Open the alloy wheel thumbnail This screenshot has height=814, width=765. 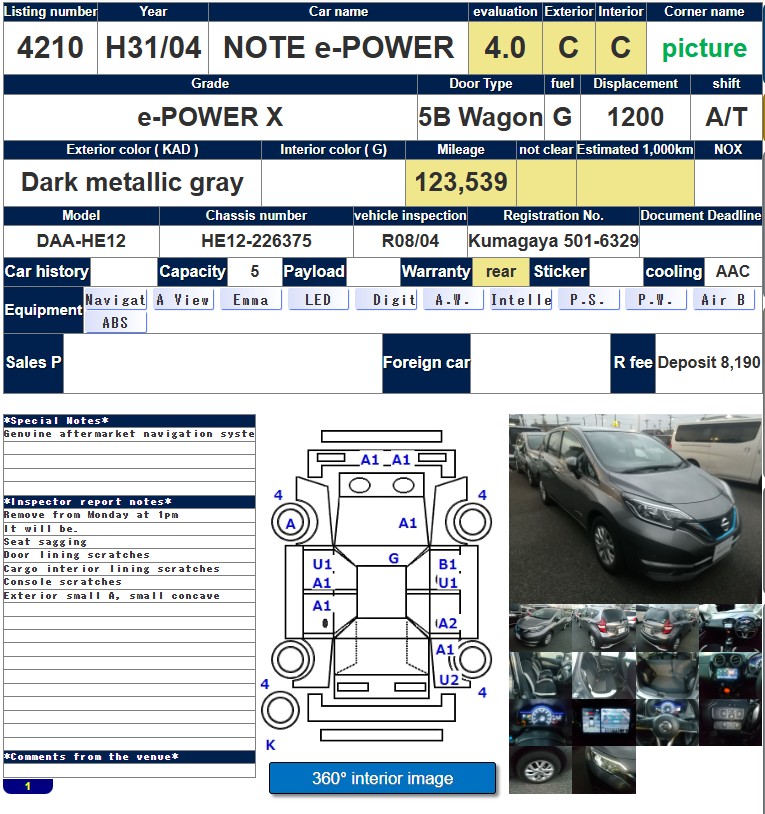[x=540, y=770]
